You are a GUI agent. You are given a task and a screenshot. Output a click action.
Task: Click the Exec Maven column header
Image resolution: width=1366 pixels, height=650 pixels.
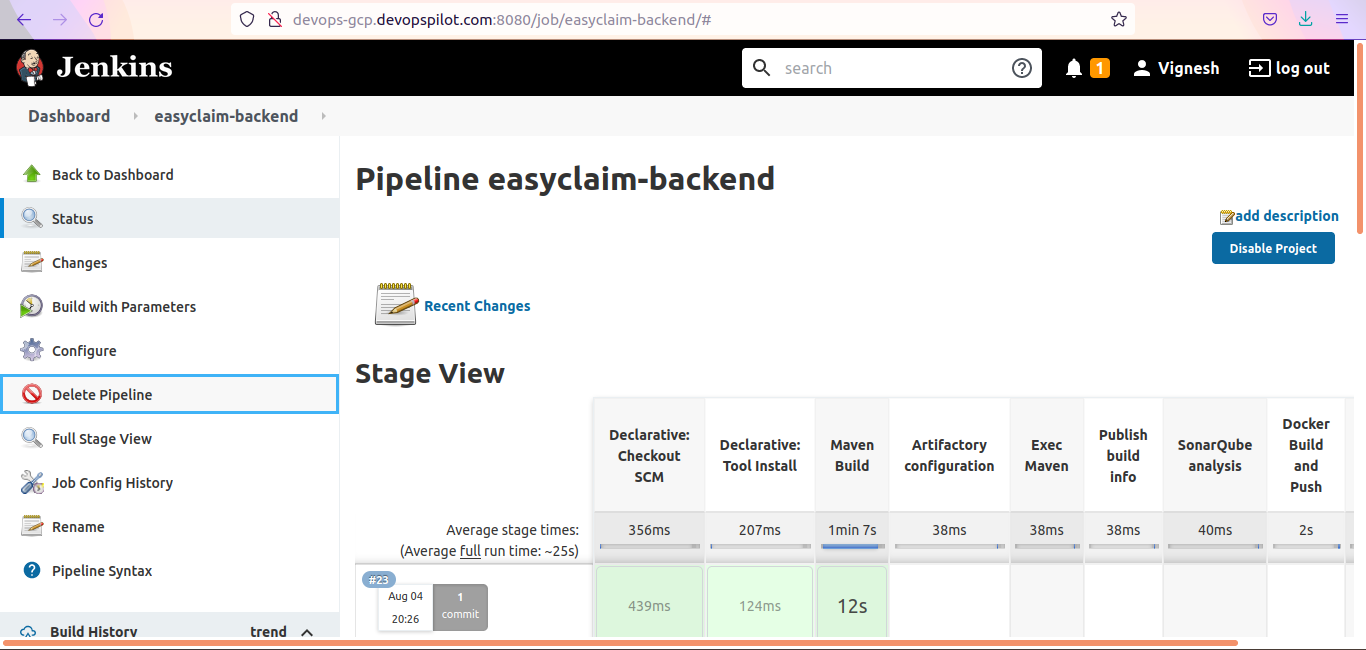[1047, 456]
